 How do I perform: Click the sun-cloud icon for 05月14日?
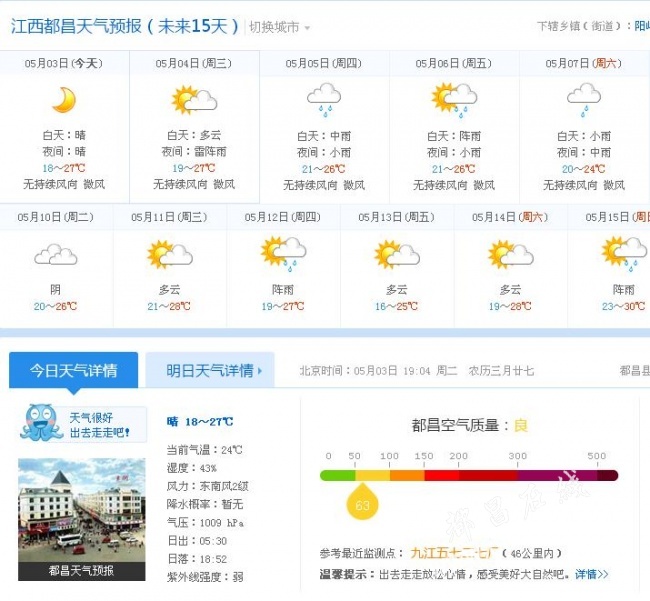[511, 254]
